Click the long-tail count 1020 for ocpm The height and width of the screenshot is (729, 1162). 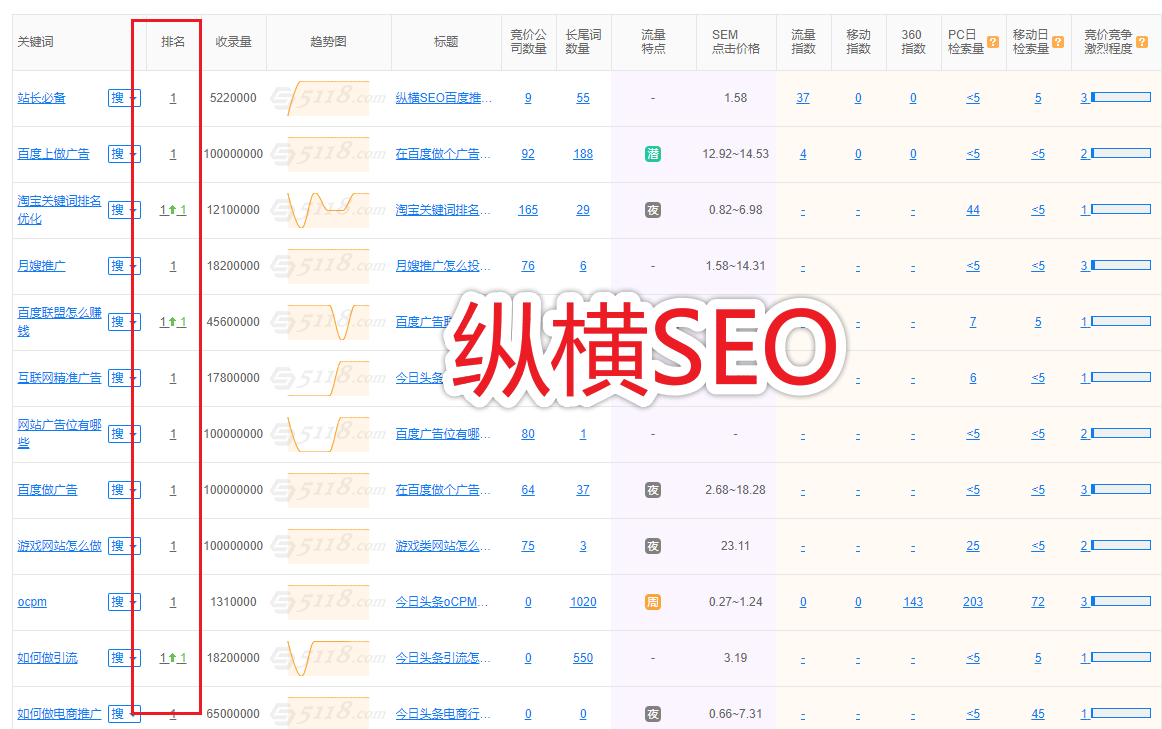point(583,601)
